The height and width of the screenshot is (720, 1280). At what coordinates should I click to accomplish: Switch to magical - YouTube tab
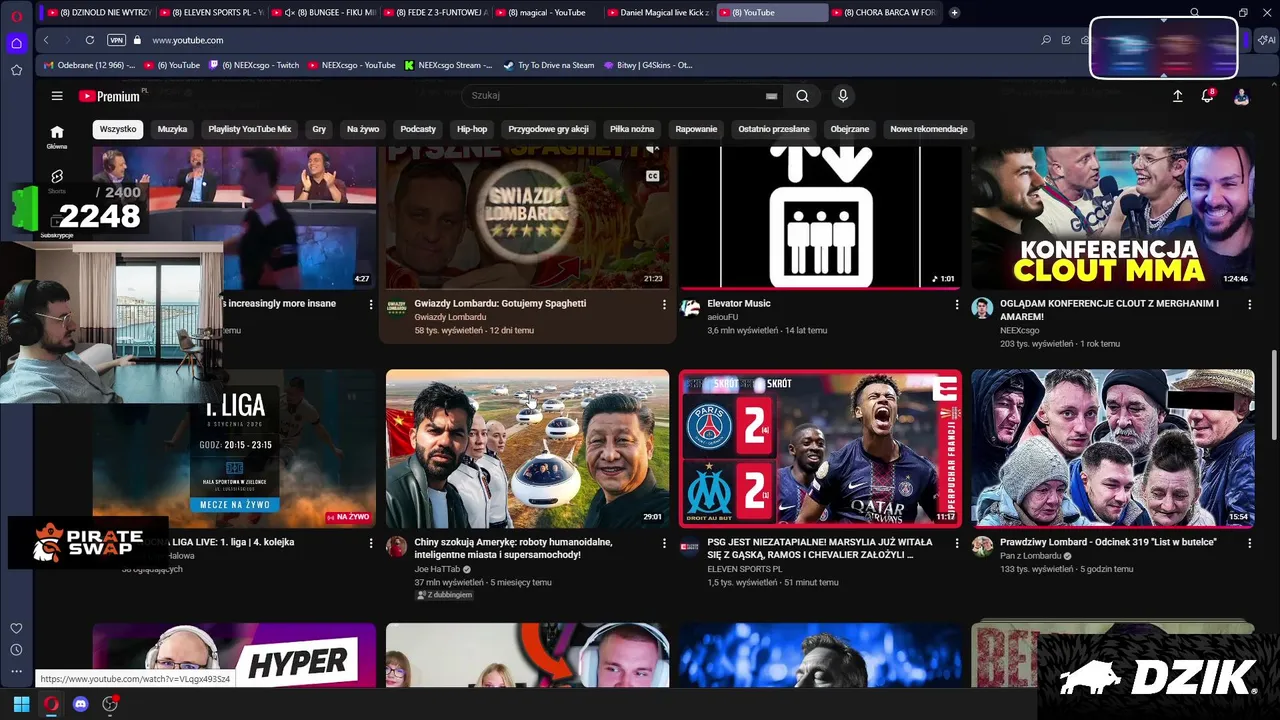(x=546, y=13)
